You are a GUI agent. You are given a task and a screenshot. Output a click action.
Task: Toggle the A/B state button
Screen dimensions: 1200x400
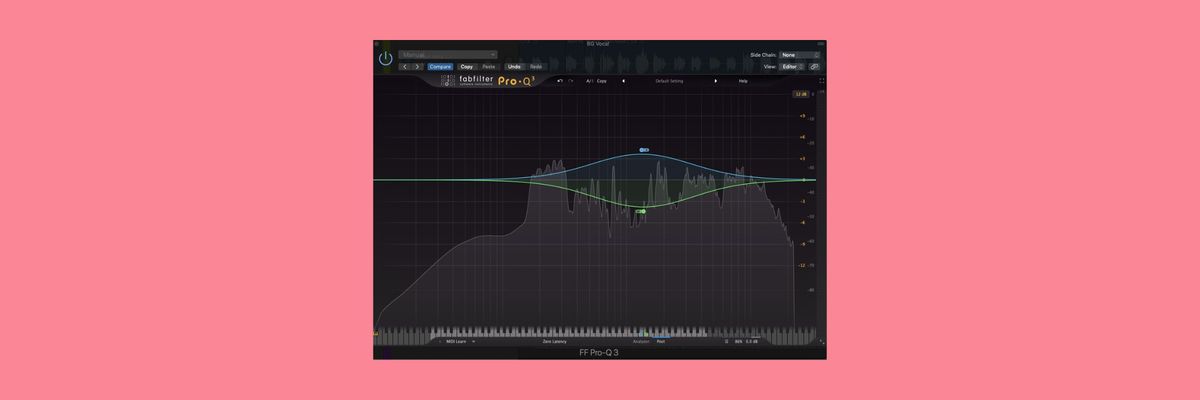589,81
